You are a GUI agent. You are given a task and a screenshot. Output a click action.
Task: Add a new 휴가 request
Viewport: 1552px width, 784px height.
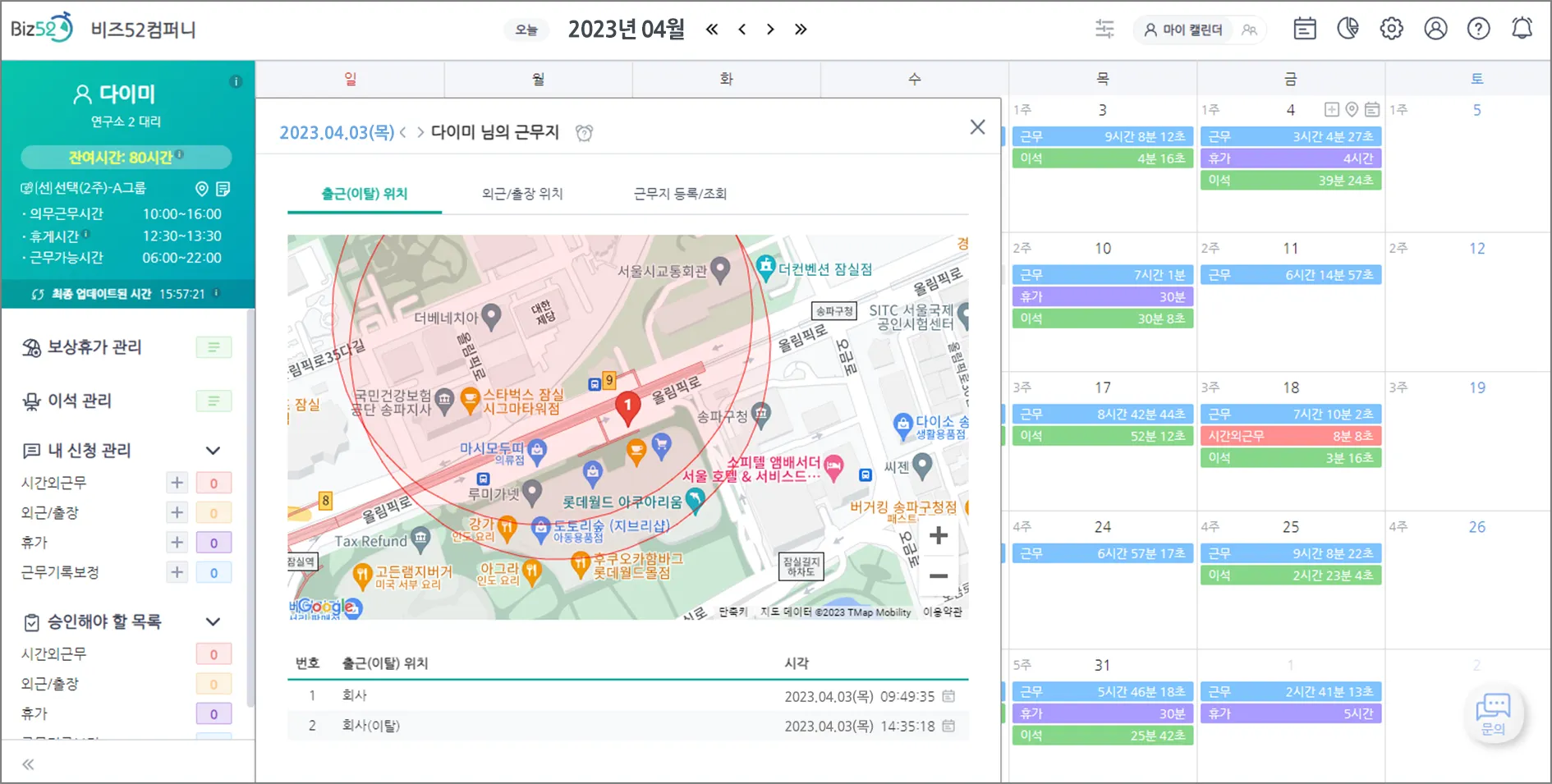[177, 543]
